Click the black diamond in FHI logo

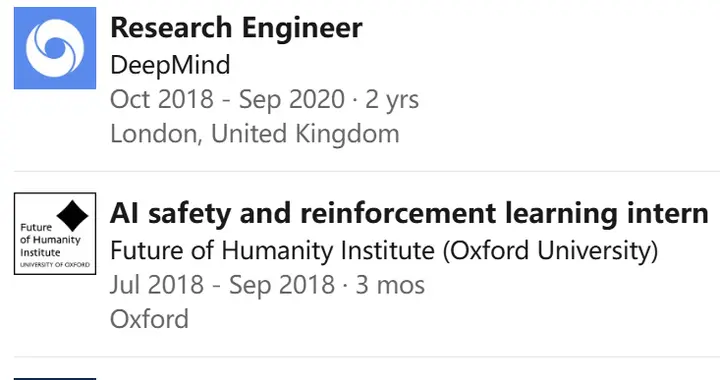pyautogui.click(x=73, y=215)
